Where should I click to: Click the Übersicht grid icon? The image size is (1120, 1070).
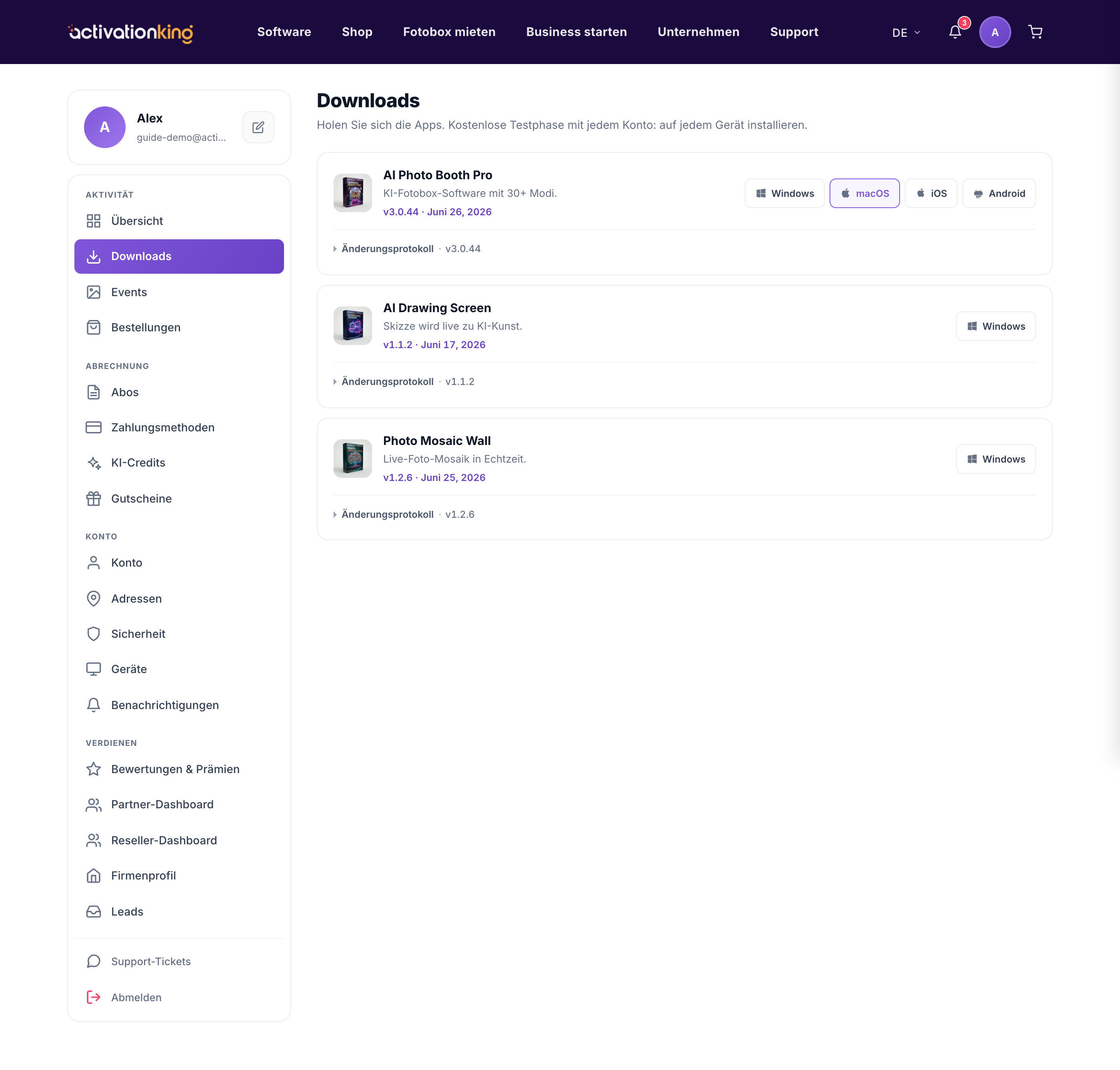94,221
